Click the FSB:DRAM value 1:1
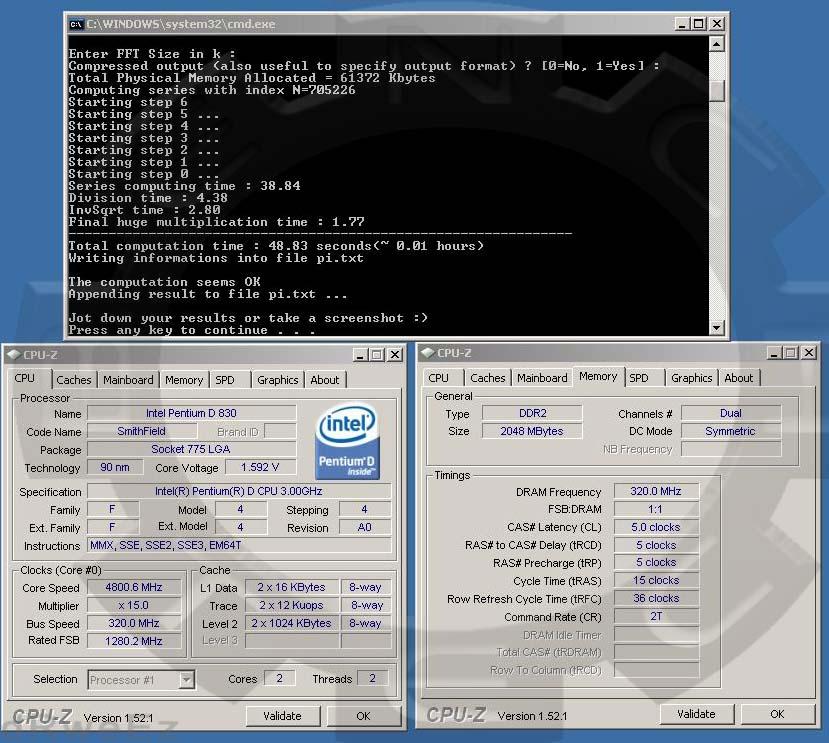Viewport: 829px width, 743px height. [656, 509]
